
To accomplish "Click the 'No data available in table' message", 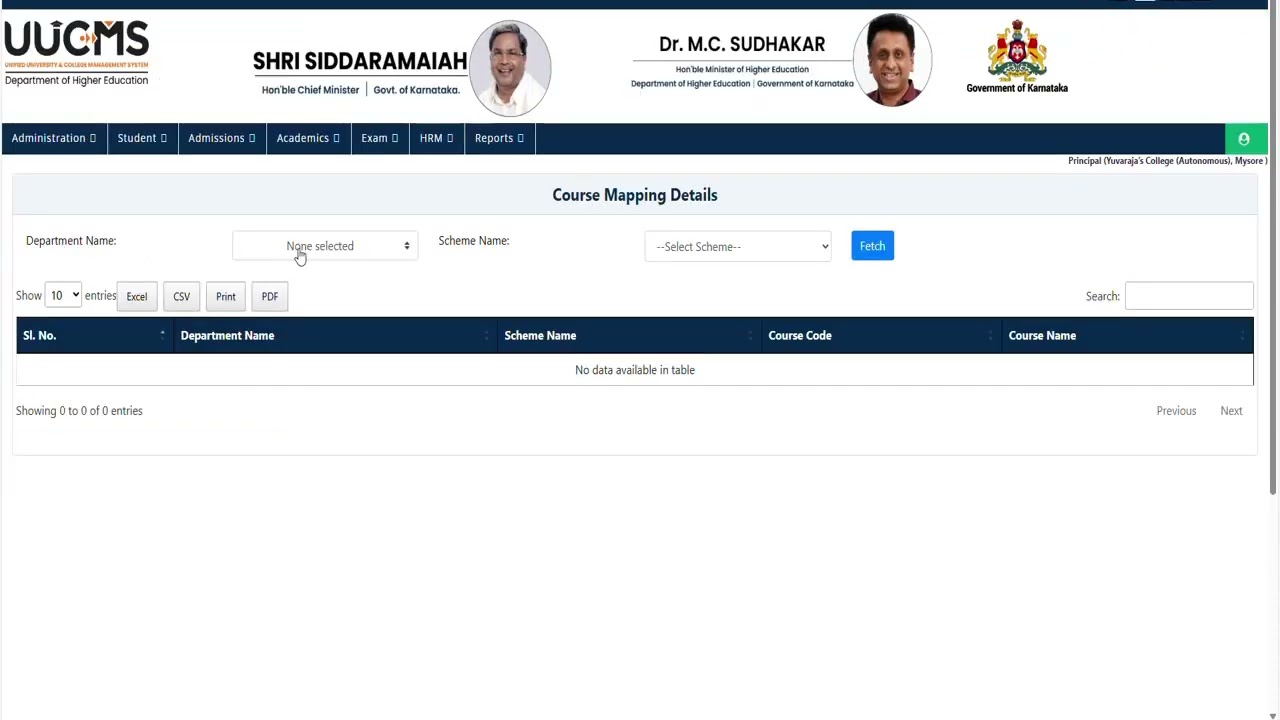I will click(x=635, y=370).
